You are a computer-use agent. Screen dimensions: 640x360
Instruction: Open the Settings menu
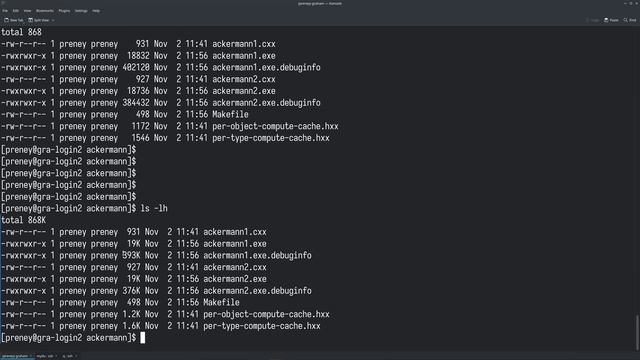pos(81,11)
